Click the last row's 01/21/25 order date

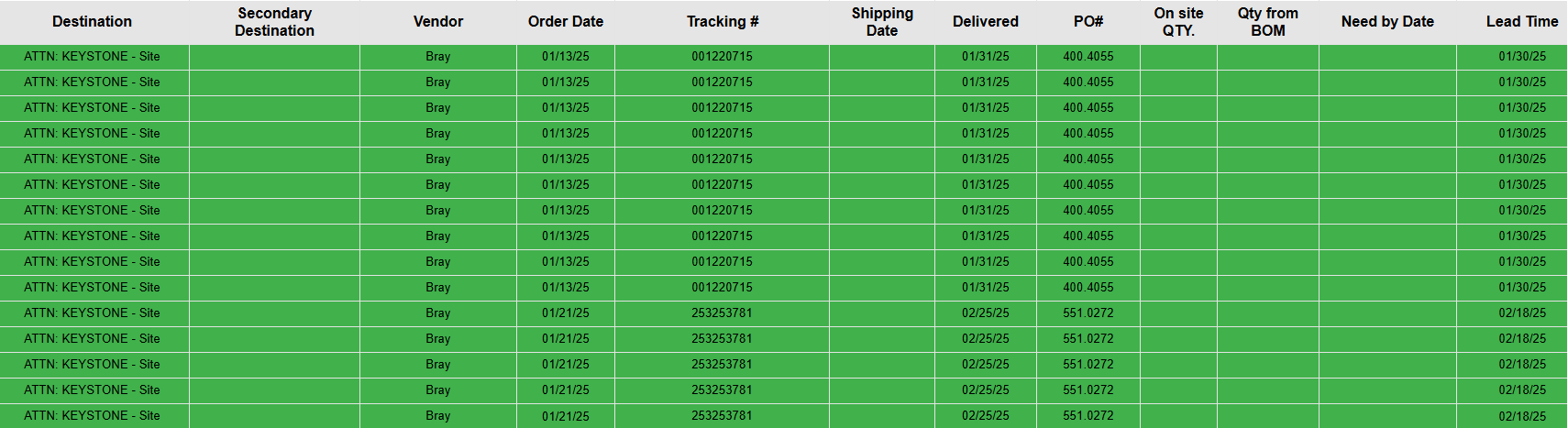(x=566, y=416)
